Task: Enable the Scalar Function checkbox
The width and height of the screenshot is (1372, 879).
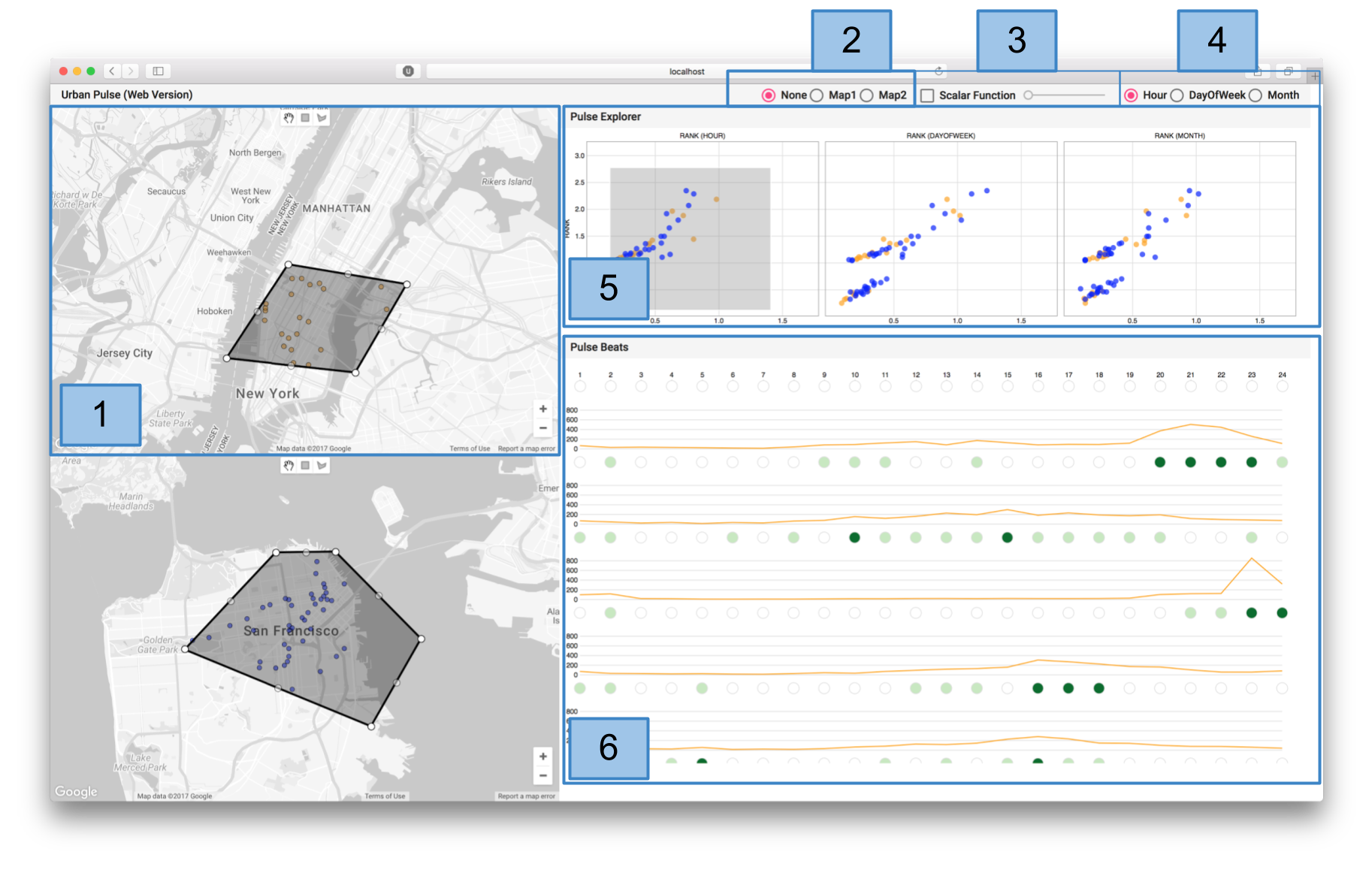Action: point(928,95)
